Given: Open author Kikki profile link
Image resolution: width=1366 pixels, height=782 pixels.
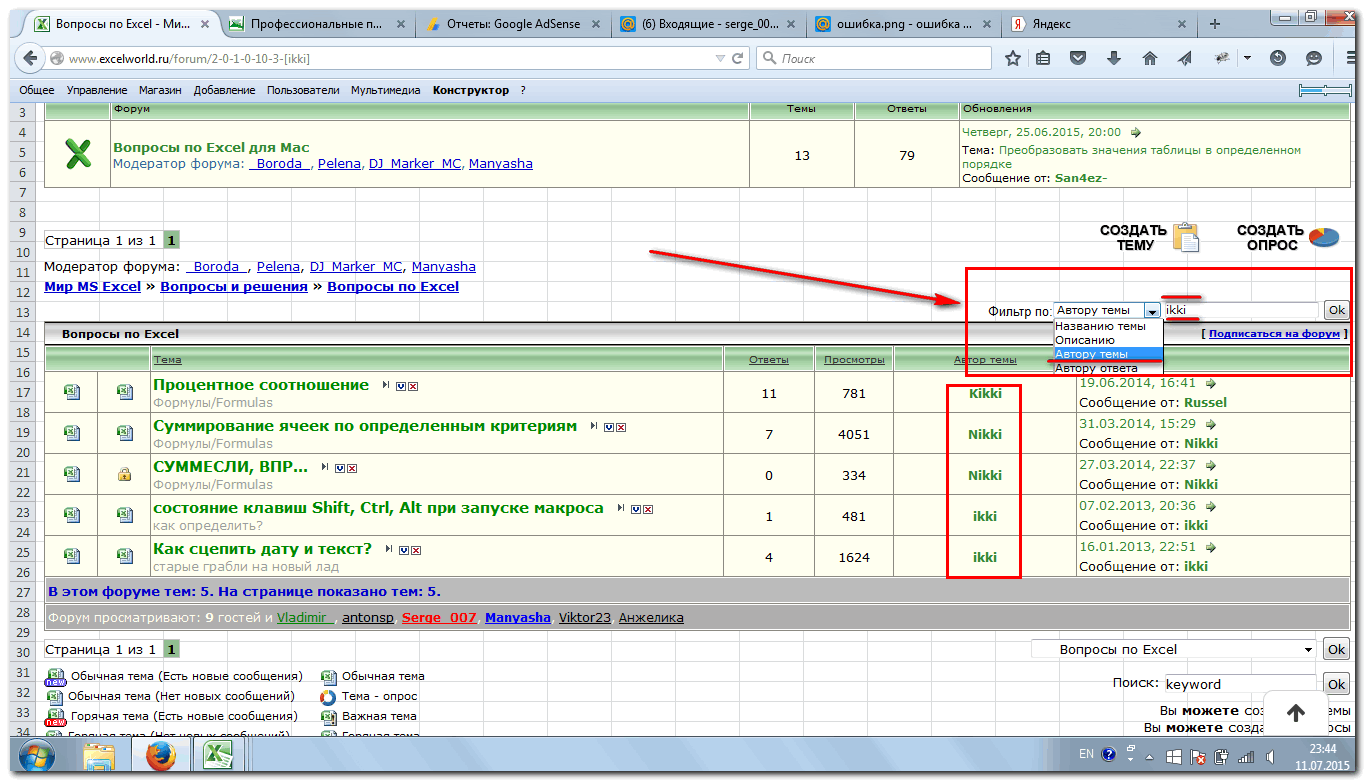Looking at the screenshot, I should click(985, 394).
